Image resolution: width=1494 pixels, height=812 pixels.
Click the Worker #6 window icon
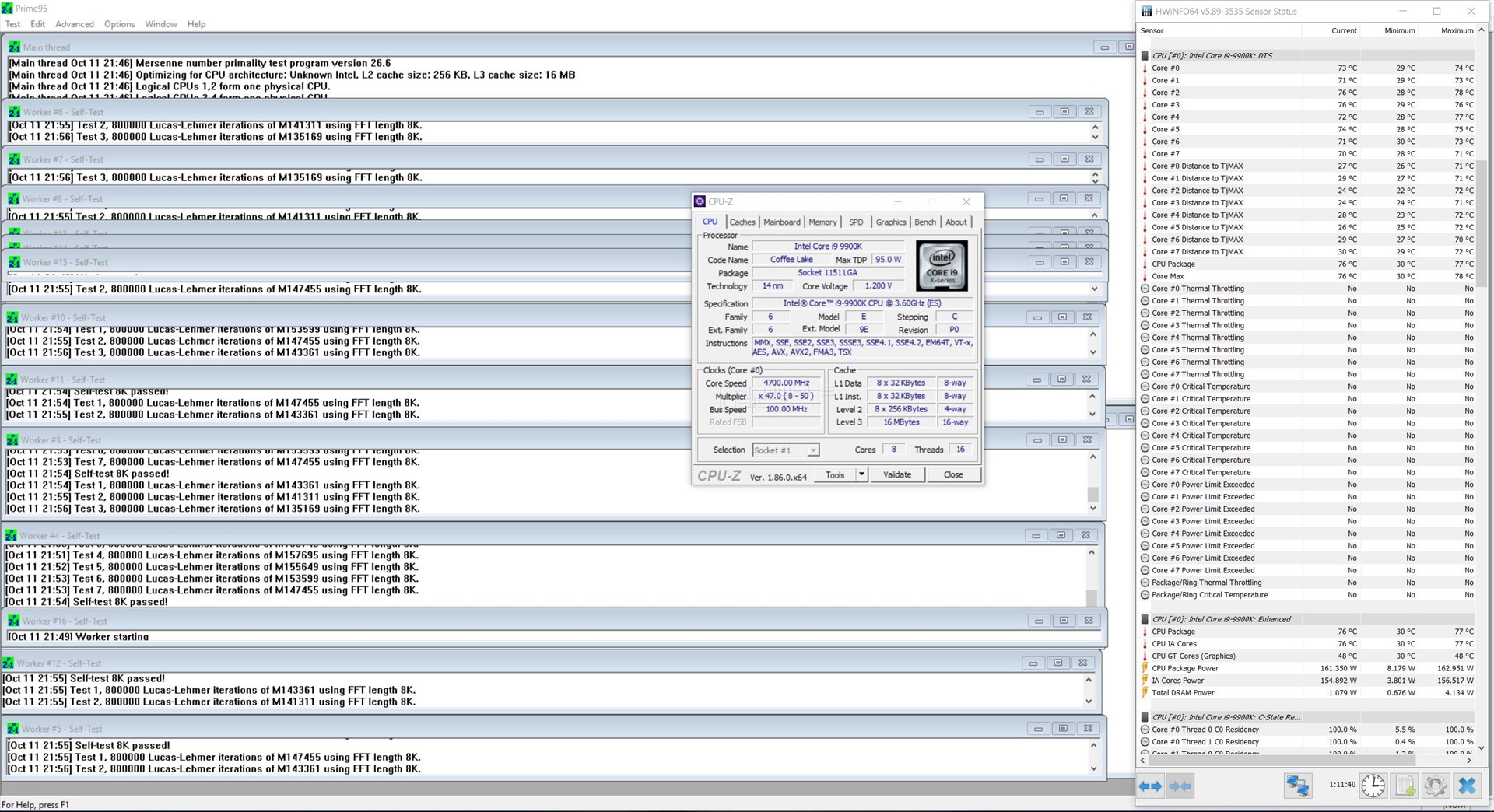coord(14,112)
